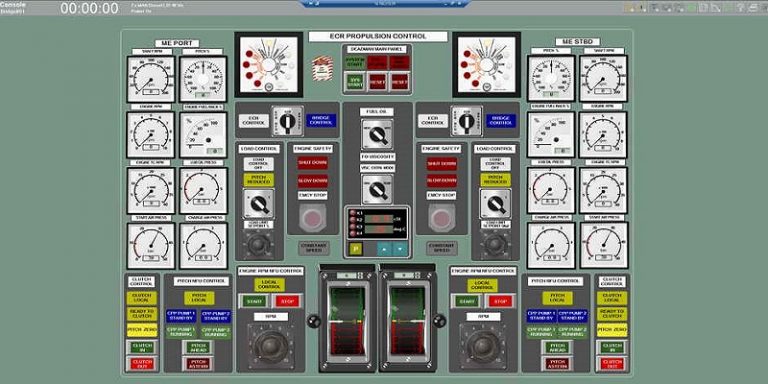Viewport: 768px width, 384px height.
Task: Turn the port ECR/Bridge control selector switch
Action: 288,120
